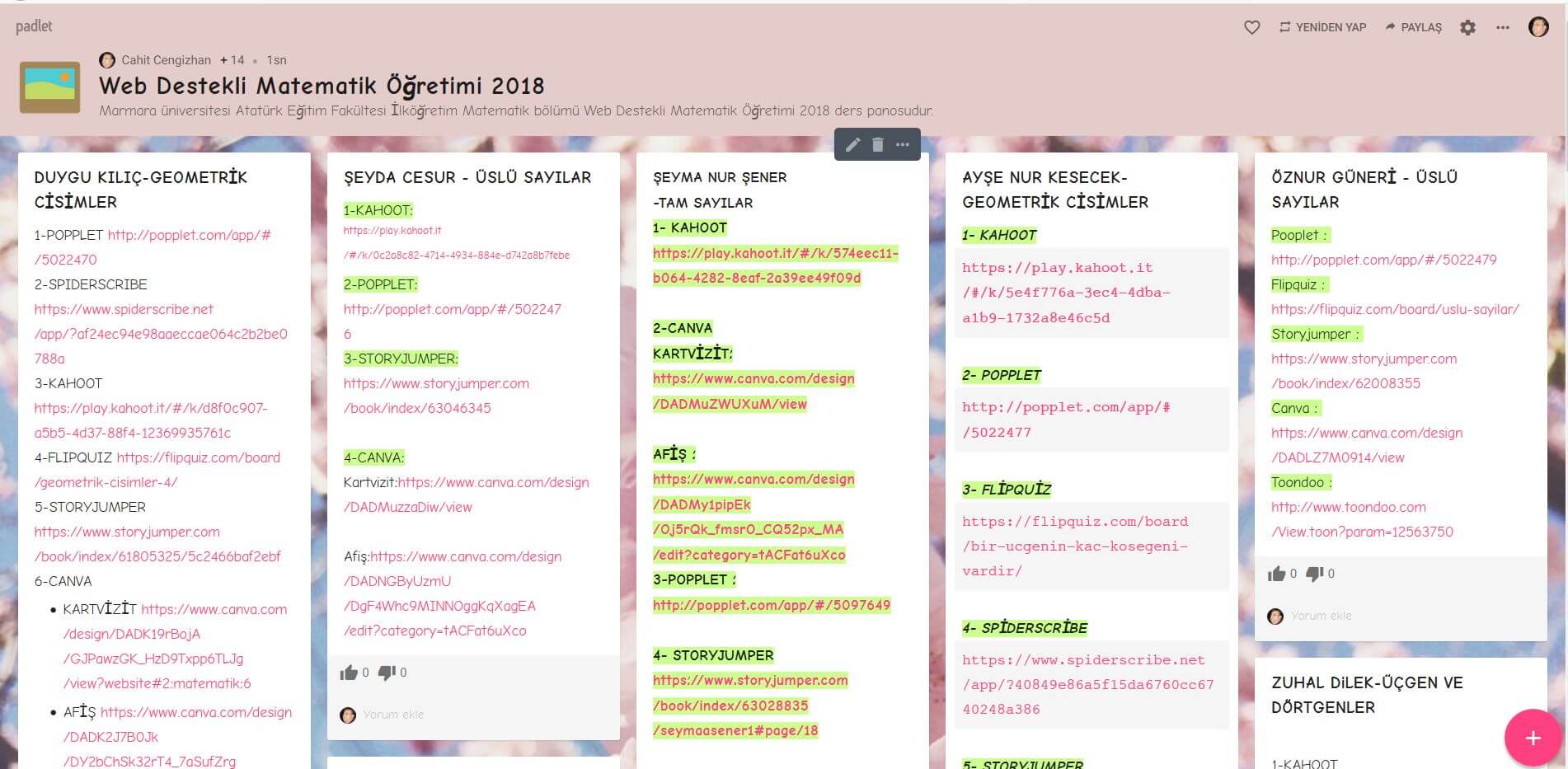
Task: Select post title DUYGU KILIÇ-GEOMETRİK CİSİMLER
Action: click(x=141, y=190)
